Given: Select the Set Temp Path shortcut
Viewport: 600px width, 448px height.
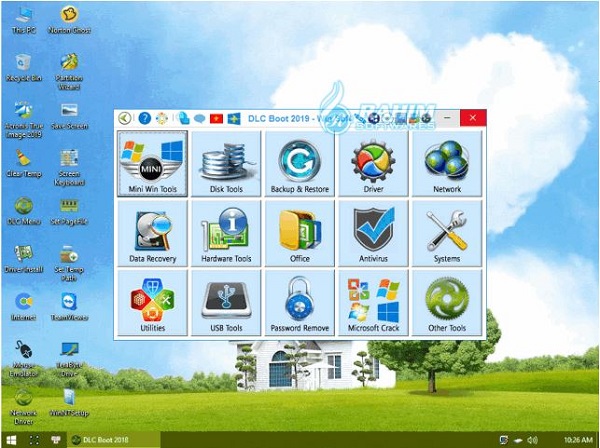Looking at the screenshot, I should click(69, 264).
